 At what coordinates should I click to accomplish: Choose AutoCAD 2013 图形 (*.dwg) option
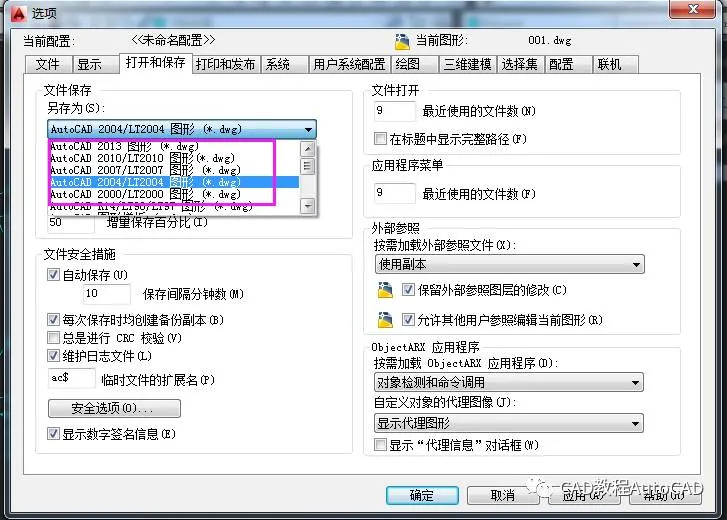[x=174, y=146]
